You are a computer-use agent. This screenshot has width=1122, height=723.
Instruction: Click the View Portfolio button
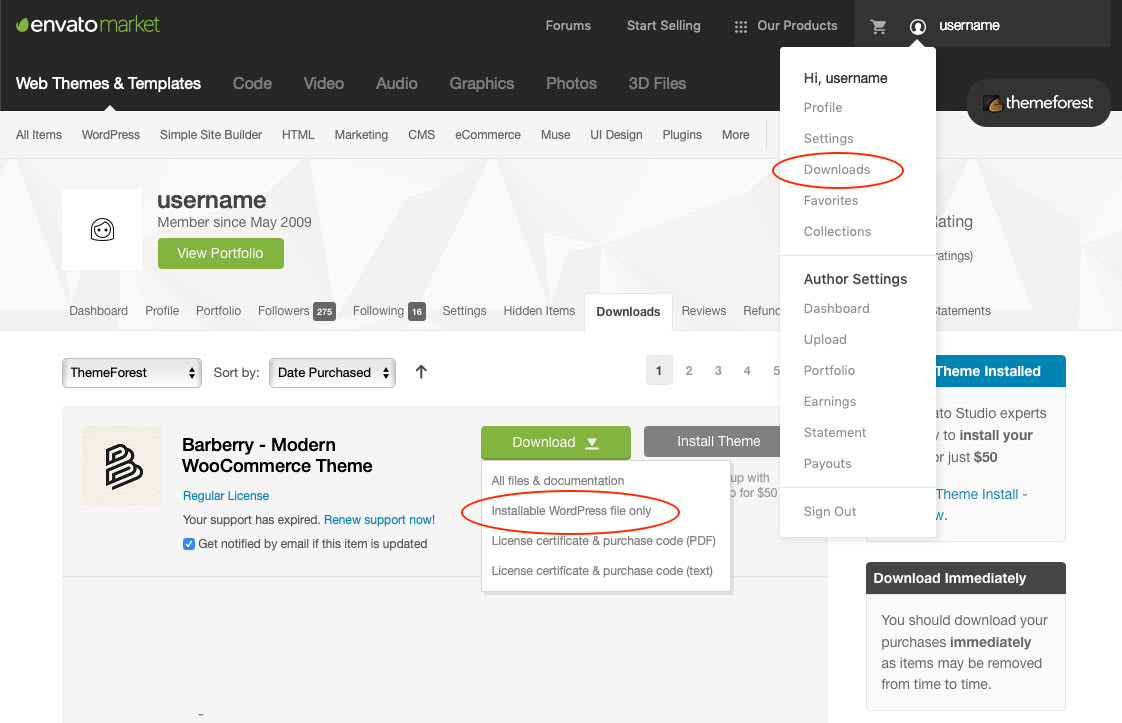(220, 253)
